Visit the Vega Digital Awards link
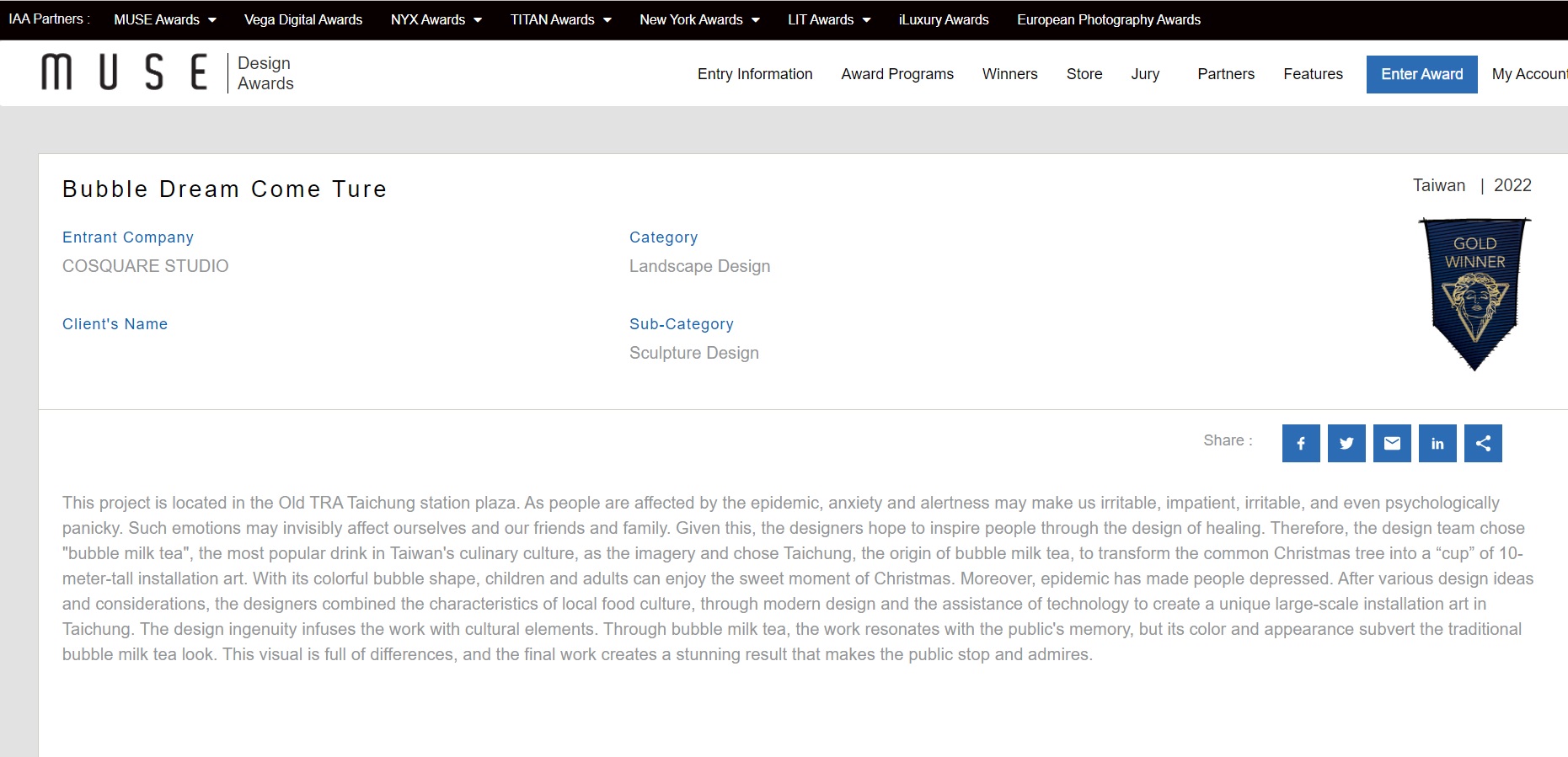Screen dimensions: 1568x757 click(303, 19)
